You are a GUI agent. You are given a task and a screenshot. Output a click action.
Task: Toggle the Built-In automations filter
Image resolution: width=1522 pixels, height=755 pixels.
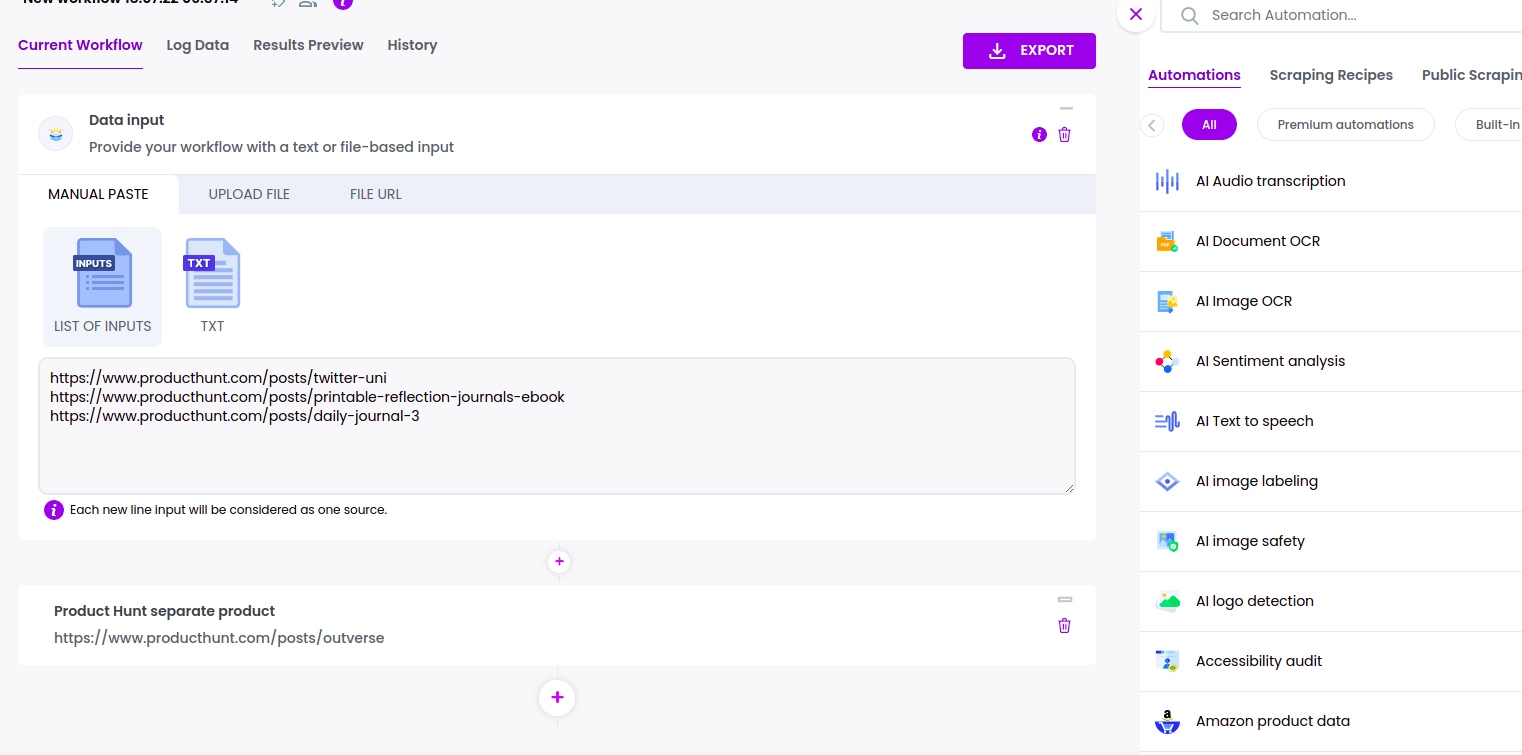tap(1496, 124)
